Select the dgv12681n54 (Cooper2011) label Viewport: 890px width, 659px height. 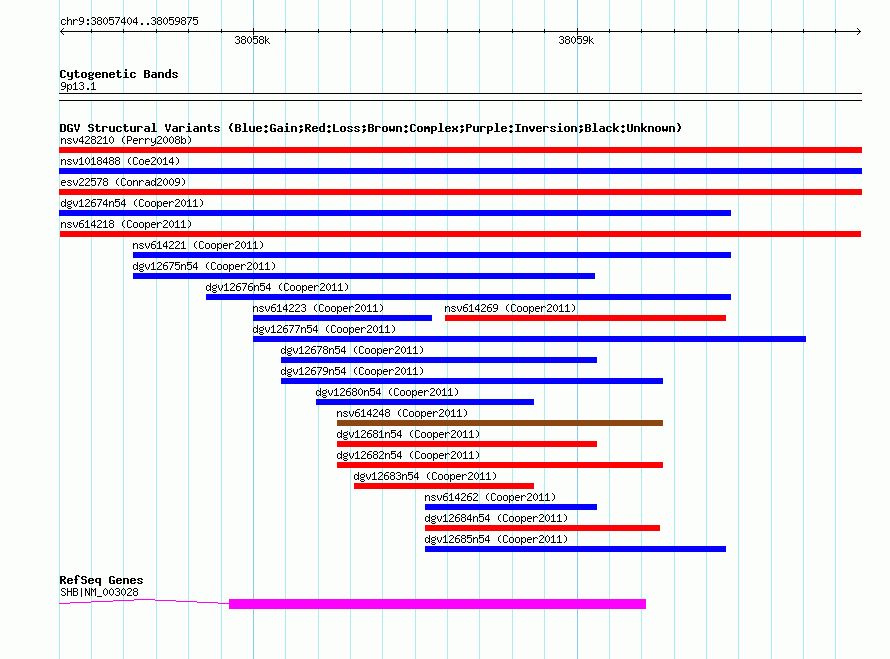click(408, 434)
